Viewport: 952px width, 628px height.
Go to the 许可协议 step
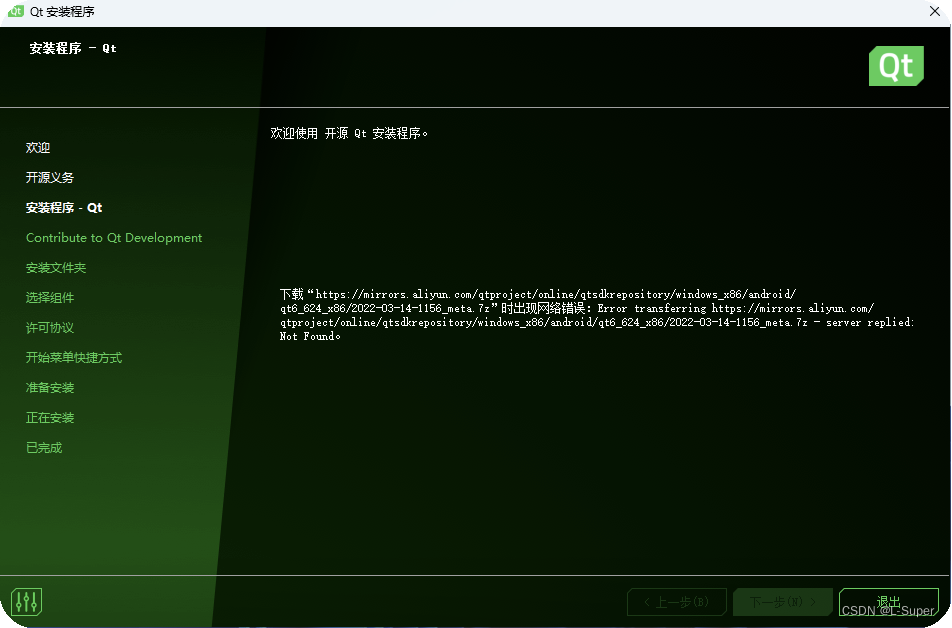coord(50,328)
